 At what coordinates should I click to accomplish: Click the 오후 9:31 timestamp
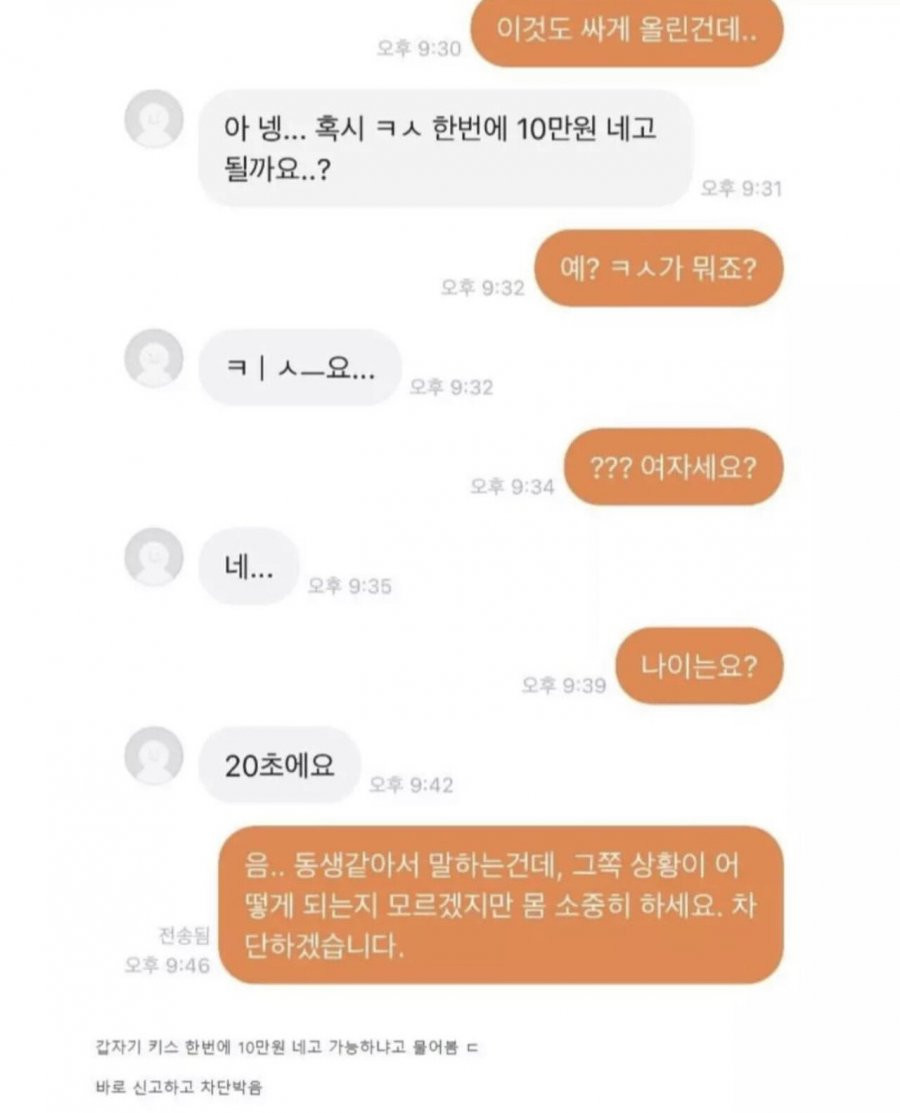(x=741, y=188)
